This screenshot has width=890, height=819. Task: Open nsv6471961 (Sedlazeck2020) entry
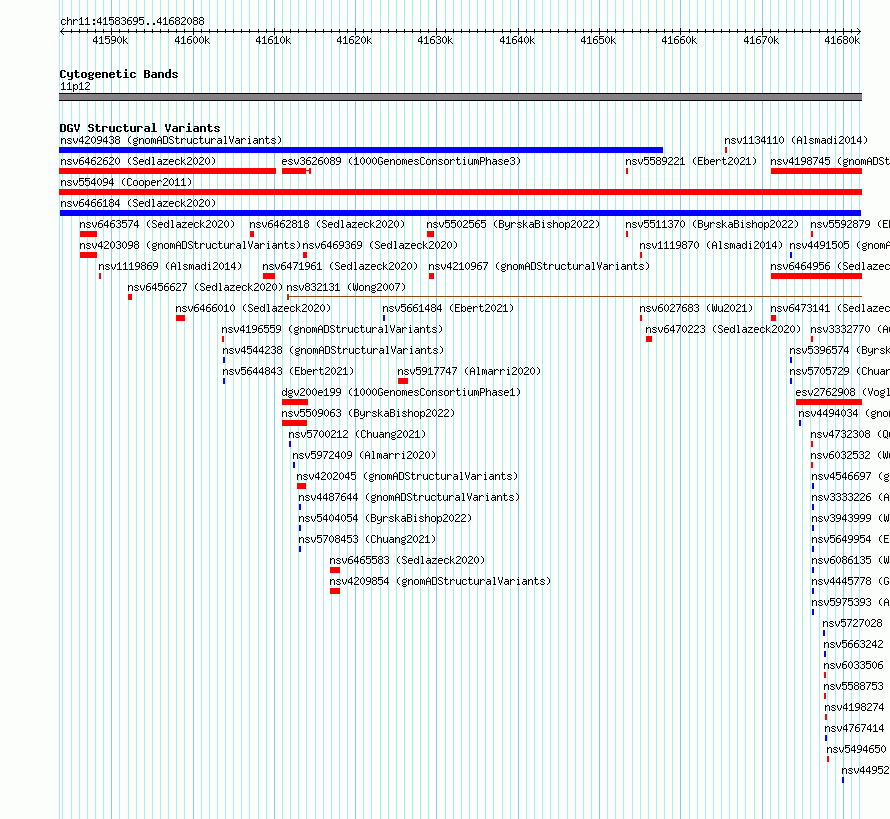click(340, 266)
